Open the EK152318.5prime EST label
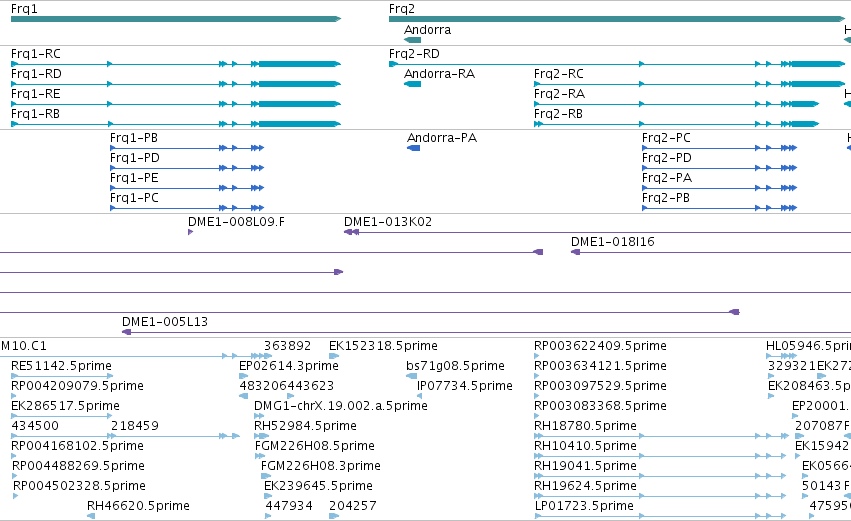The image size is (851, 521). click(x=383, y=346)
